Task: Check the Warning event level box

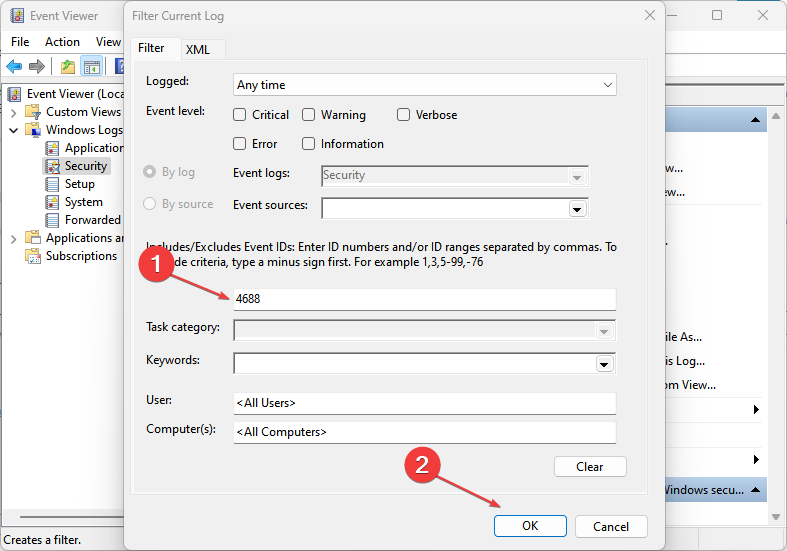Action: pos(309,115)
